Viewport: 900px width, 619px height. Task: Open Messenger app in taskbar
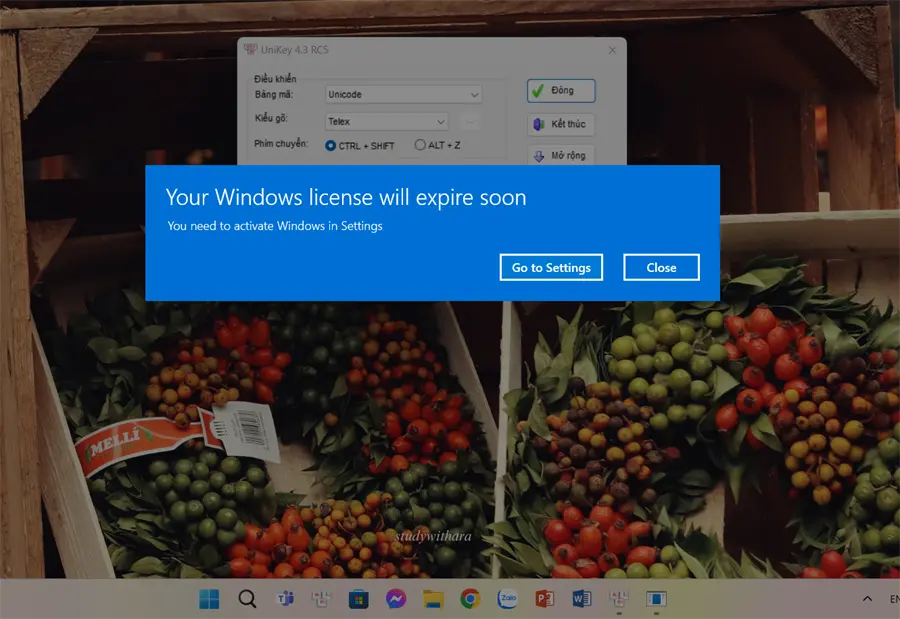click(396, 599)
